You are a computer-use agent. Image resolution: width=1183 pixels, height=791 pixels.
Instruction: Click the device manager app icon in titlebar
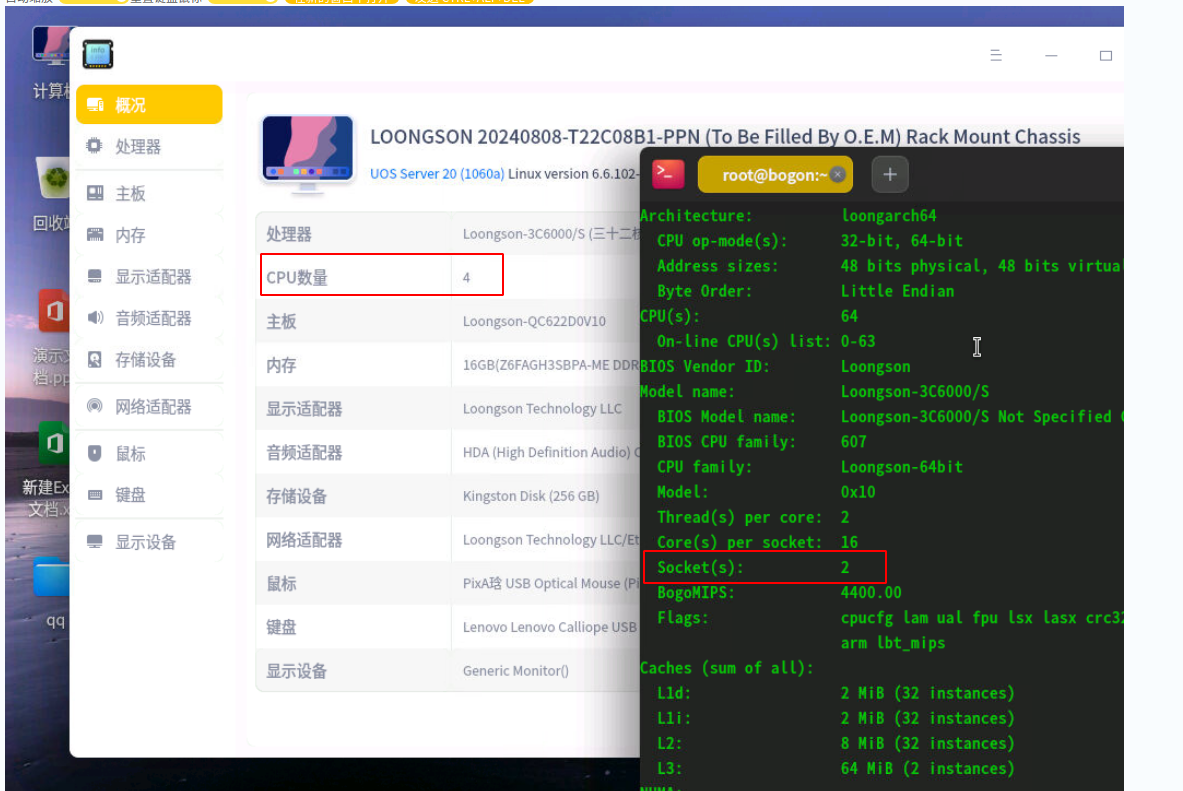click(x=98, y=54)
